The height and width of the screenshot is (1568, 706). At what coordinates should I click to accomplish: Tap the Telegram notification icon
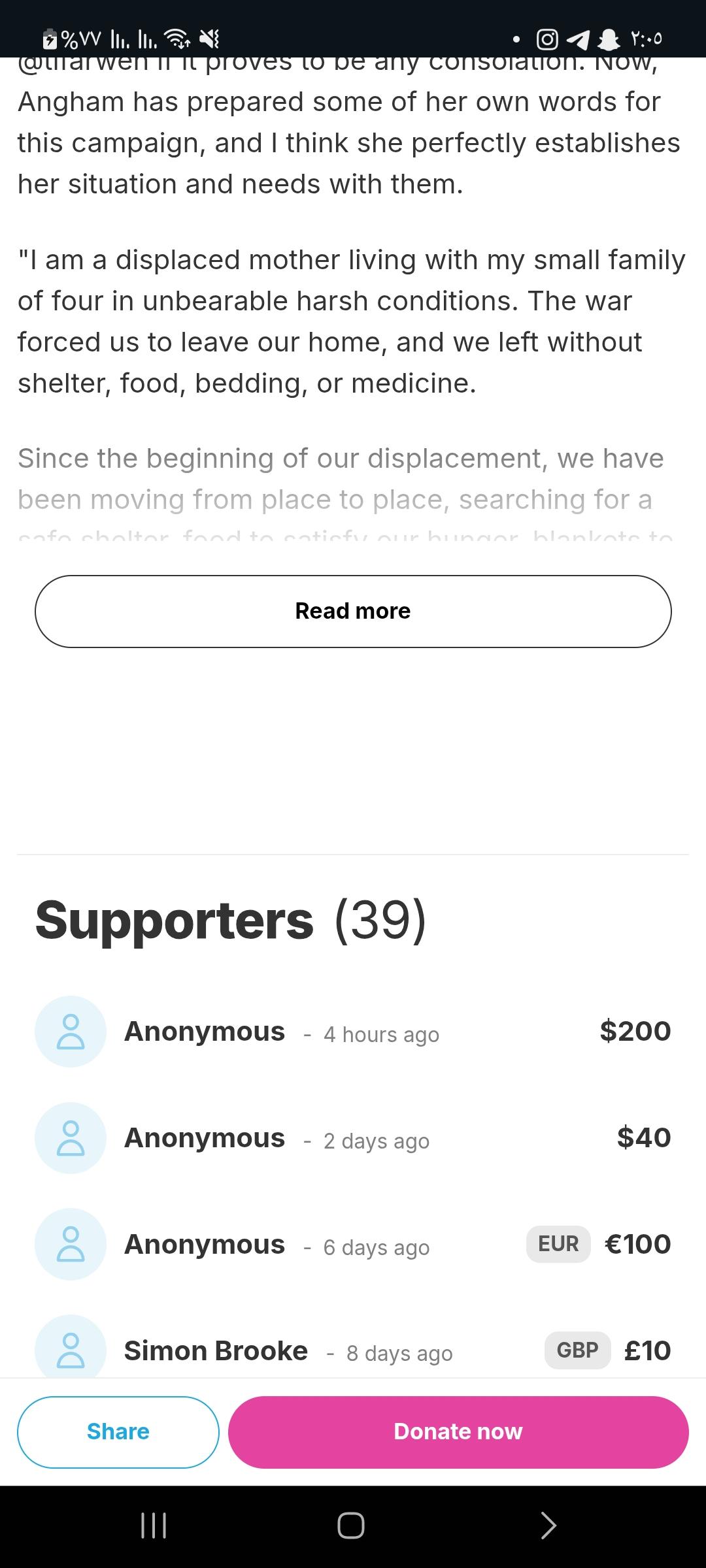pos(578,40)
